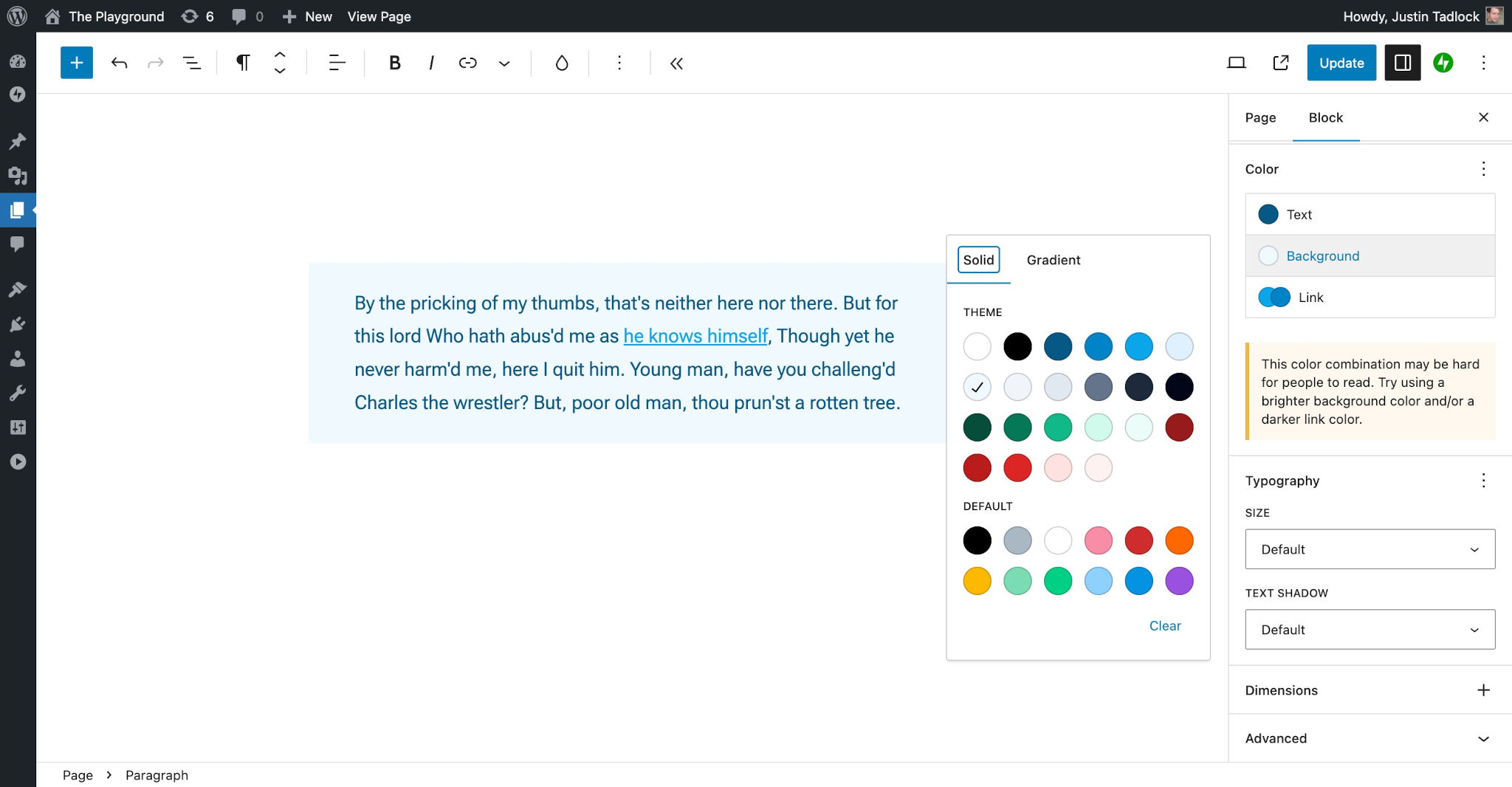Click the Update button
Screen dimensions: 1512x787
click(x=1341, y=63)
